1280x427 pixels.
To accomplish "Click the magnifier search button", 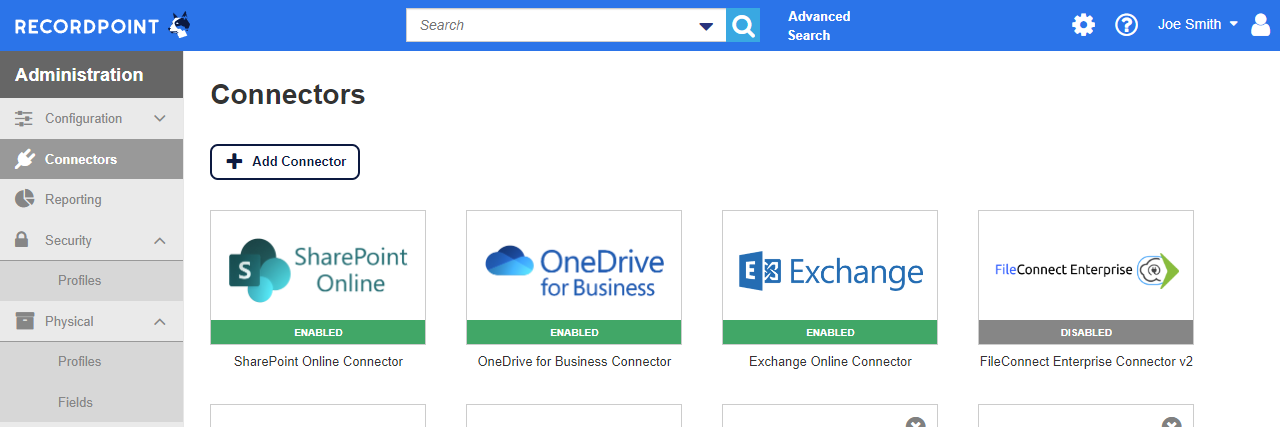I will pyautogui.click(x=743, y=25).
